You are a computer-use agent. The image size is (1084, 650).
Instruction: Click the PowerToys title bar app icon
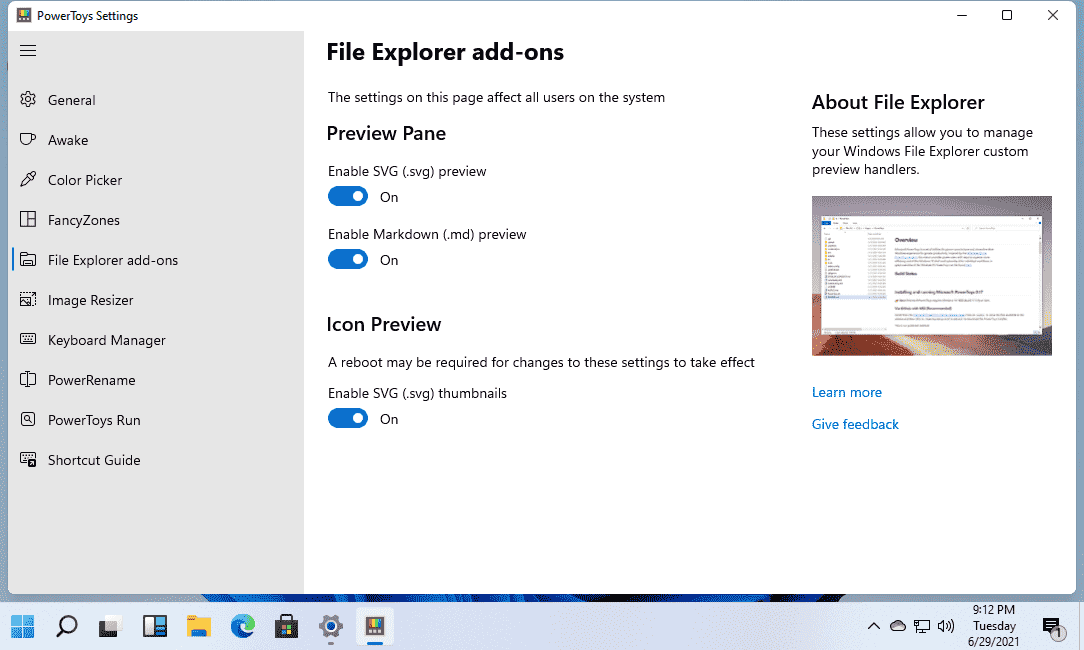(24, 15)
